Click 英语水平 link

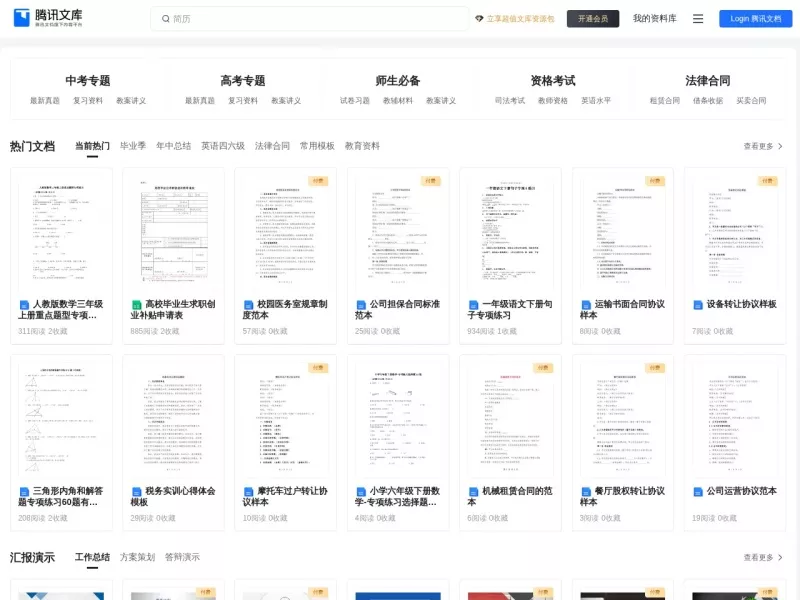coord(596,101)
